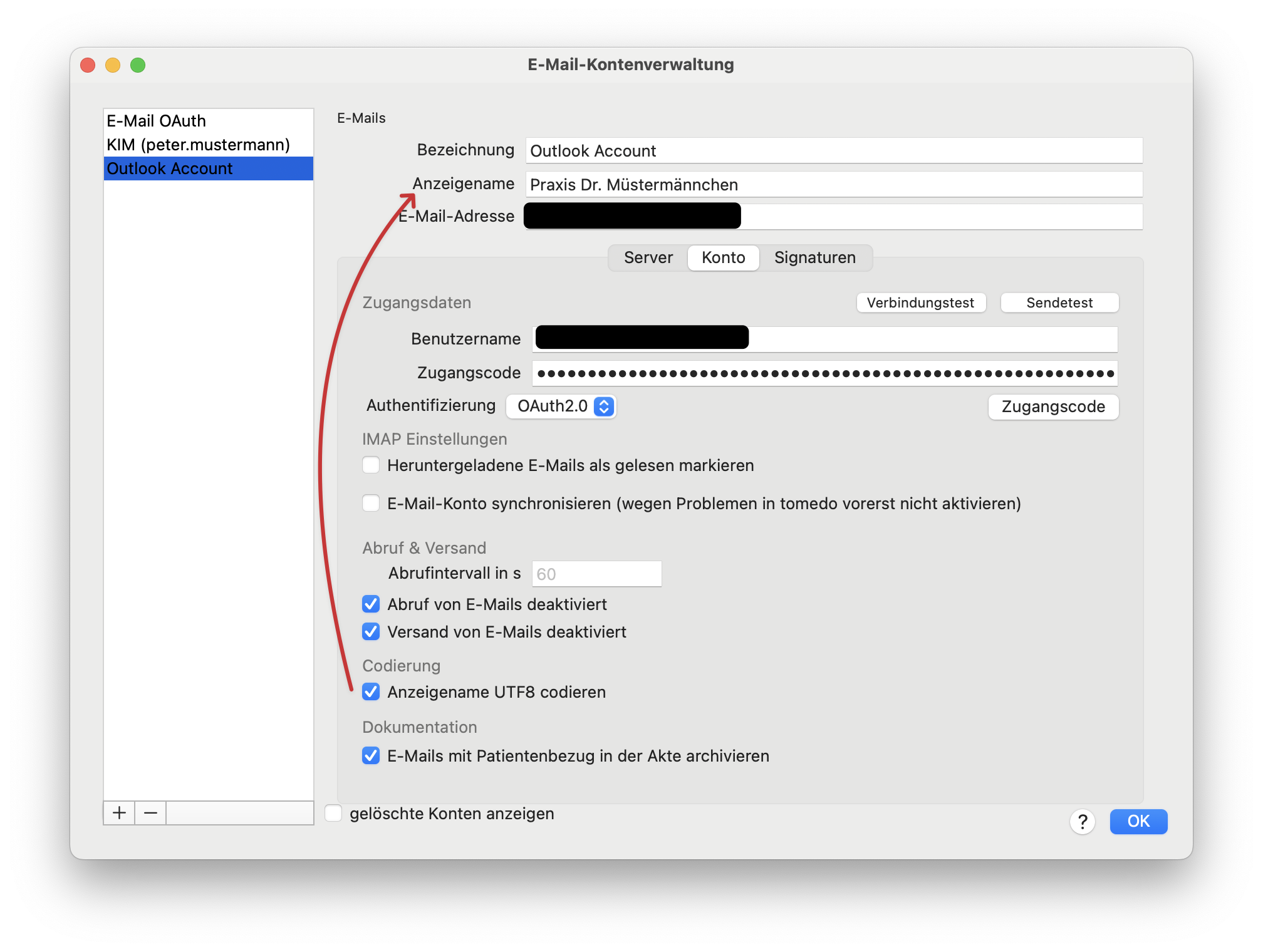
Task: Open help with the question mark button
Action: point(1082,822)
